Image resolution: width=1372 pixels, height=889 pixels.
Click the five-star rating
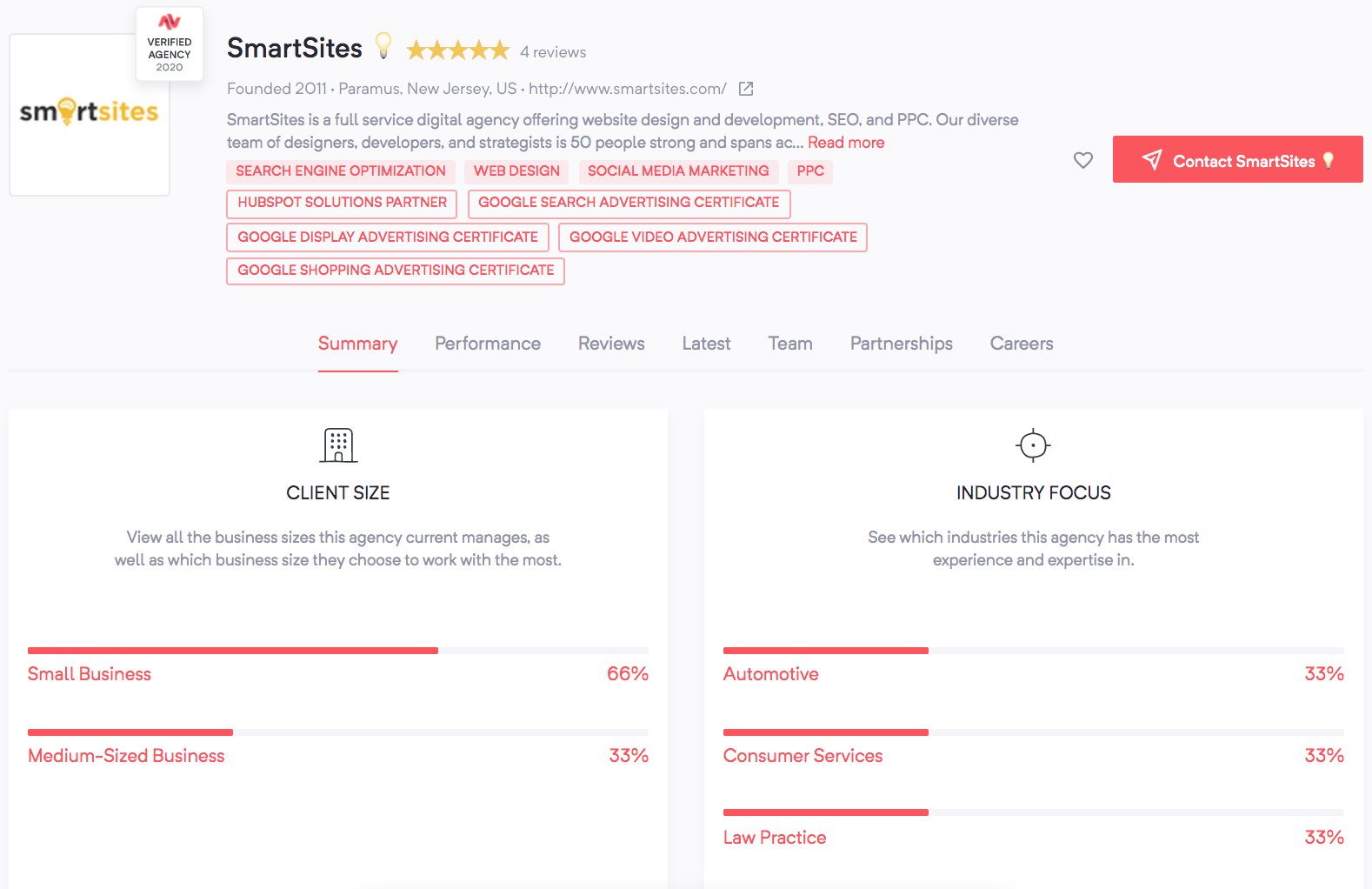point(457,51)
